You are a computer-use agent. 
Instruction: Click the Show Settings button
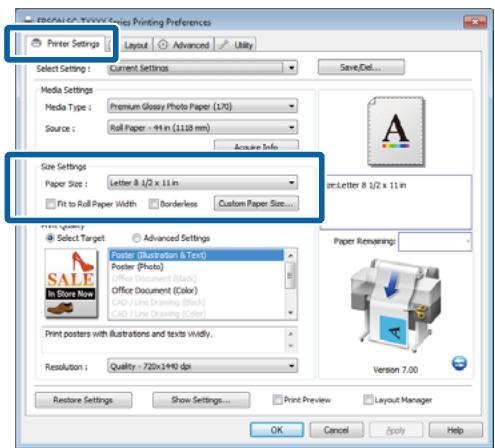(201, 400)
